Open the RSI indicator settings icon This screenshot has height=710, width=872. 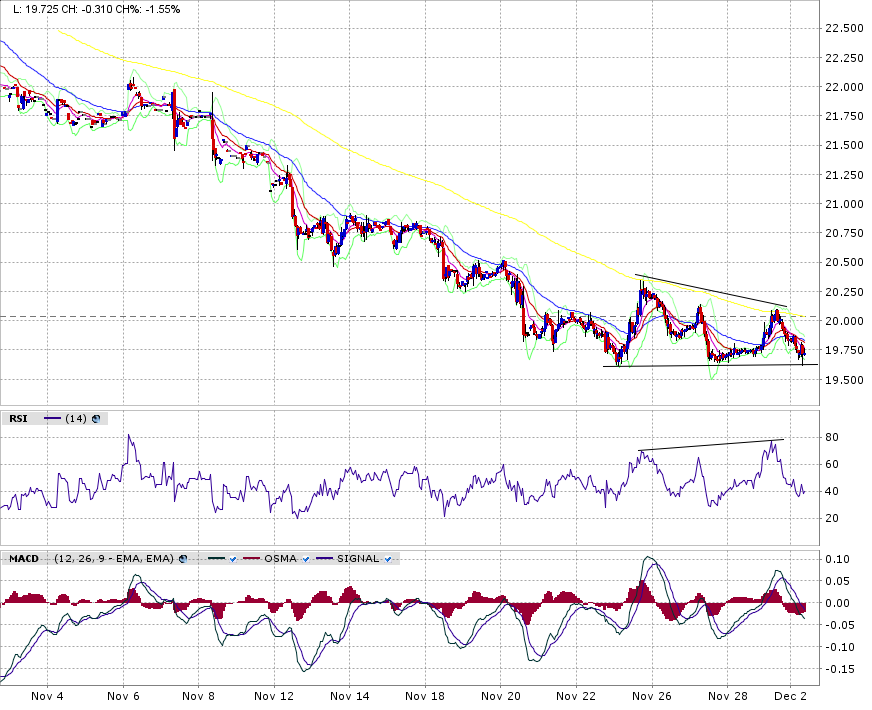point(96,419)
